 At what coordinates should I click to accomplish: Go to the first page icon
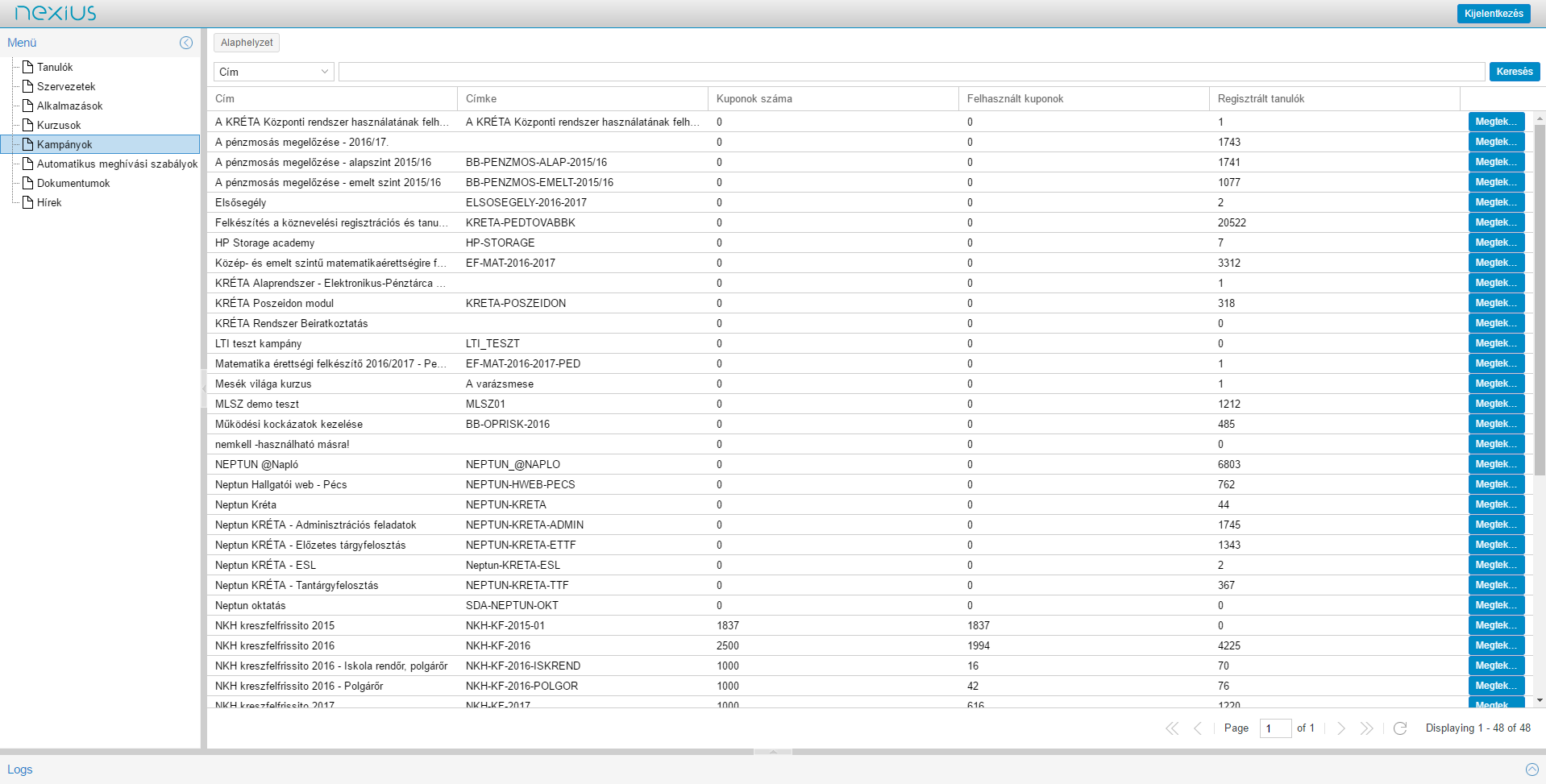(x=1172, y=728)
